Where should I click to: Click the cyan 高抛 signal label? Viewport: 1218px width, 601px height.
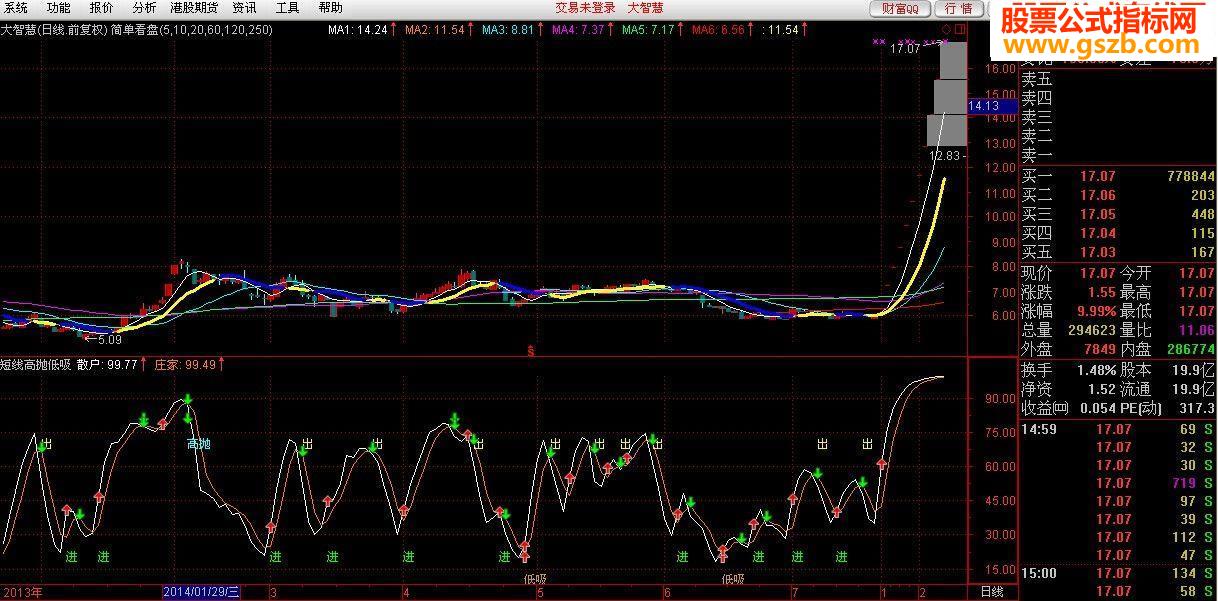[x=199, y=444]
